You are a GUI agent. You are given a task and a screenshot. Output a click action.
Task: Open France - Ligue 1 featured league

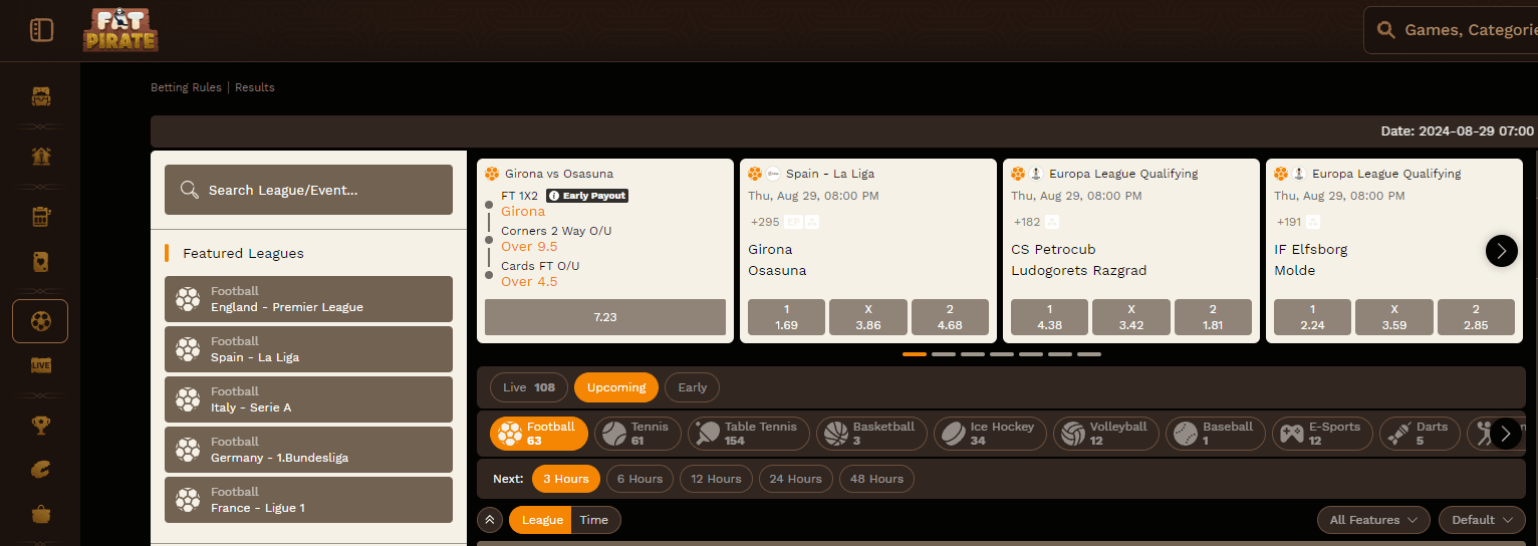pos(309,499)
